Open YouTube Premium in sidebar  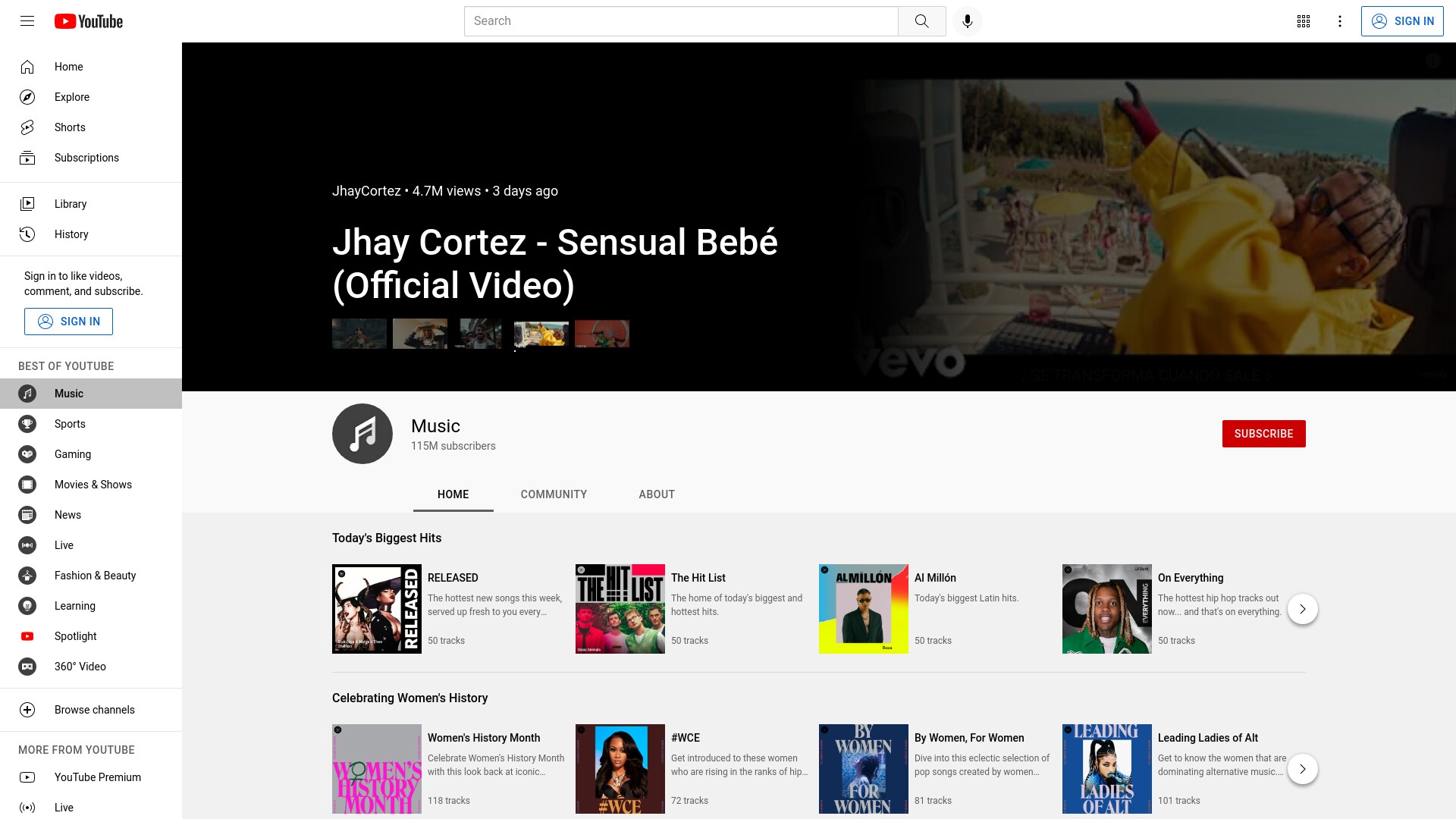91,777
